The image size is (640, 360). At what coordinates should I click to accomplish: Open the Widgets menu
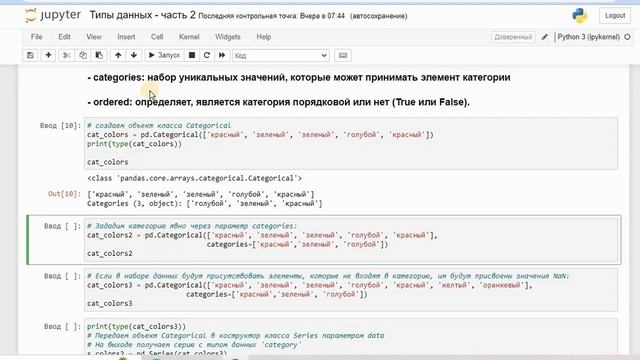(228, 37)
